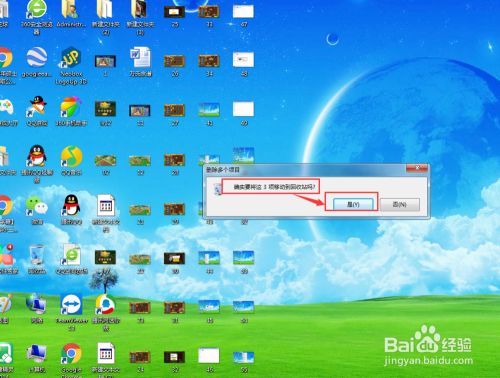Select image thumbnail labeled 47
The width and height of the screenshot is (500, 378).
point(243,14)
